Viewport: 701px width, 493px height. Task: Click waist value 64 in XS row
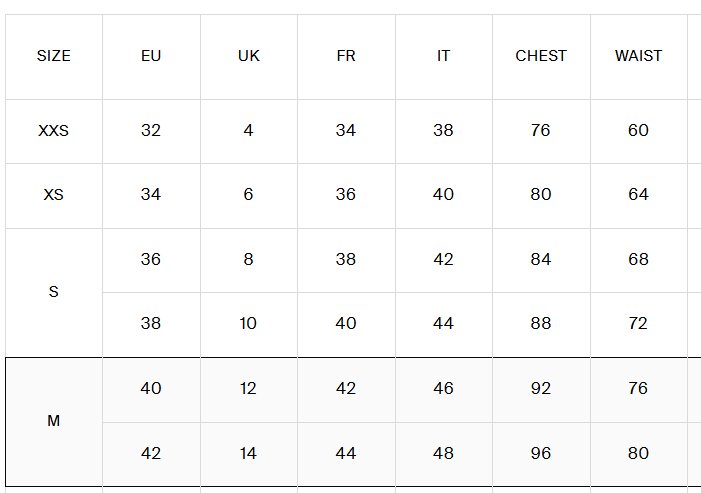(638, 194)
